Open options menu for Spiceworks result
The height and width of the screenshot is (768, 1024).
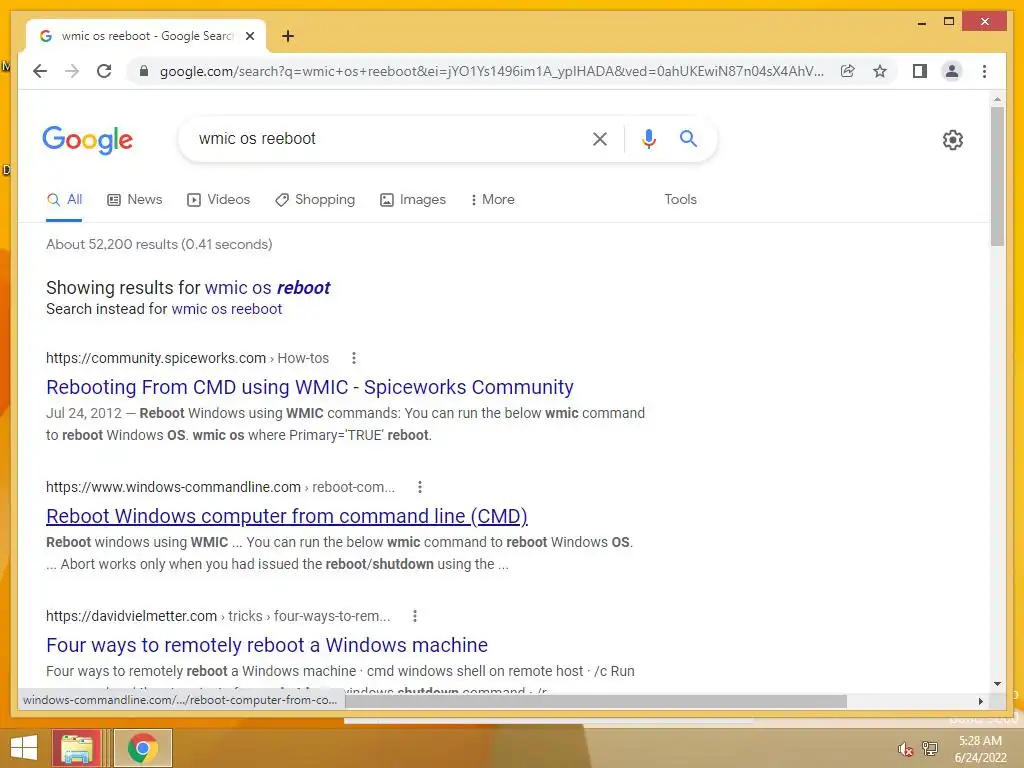tap(354, 358)
